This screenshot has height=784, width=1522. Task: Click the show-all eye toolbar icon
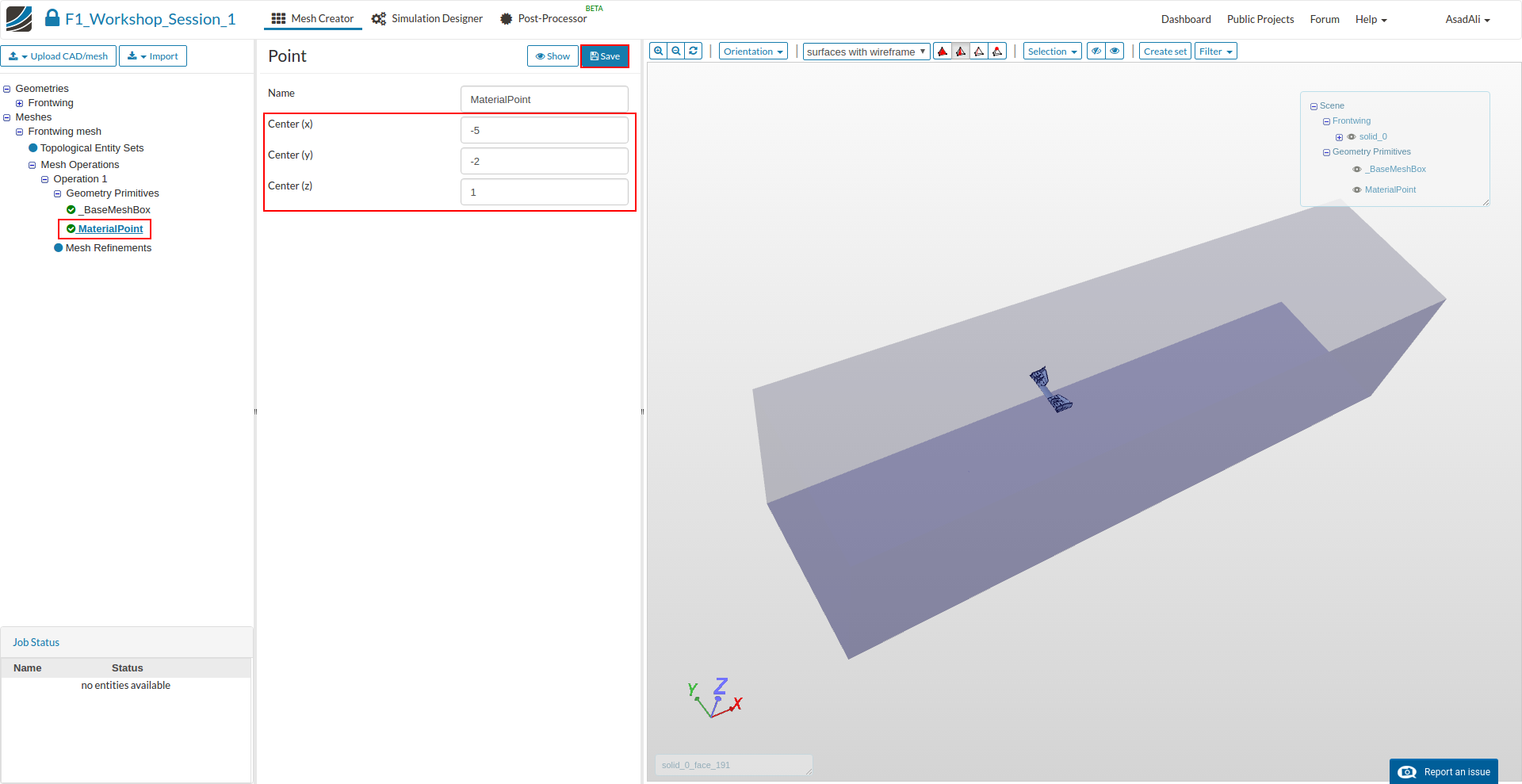(1115, 52)
